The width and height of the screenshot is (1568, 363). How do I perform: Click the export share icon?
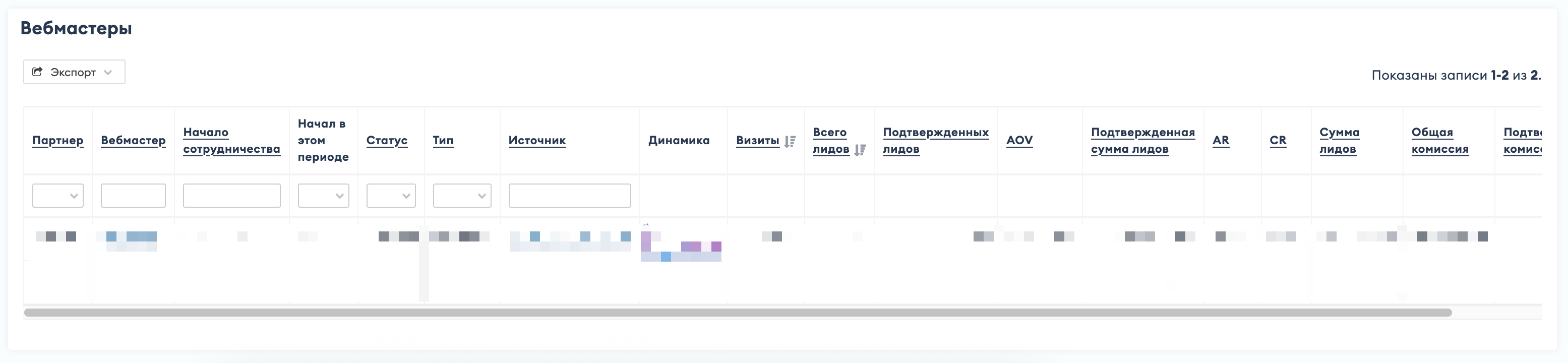point(37,72)
